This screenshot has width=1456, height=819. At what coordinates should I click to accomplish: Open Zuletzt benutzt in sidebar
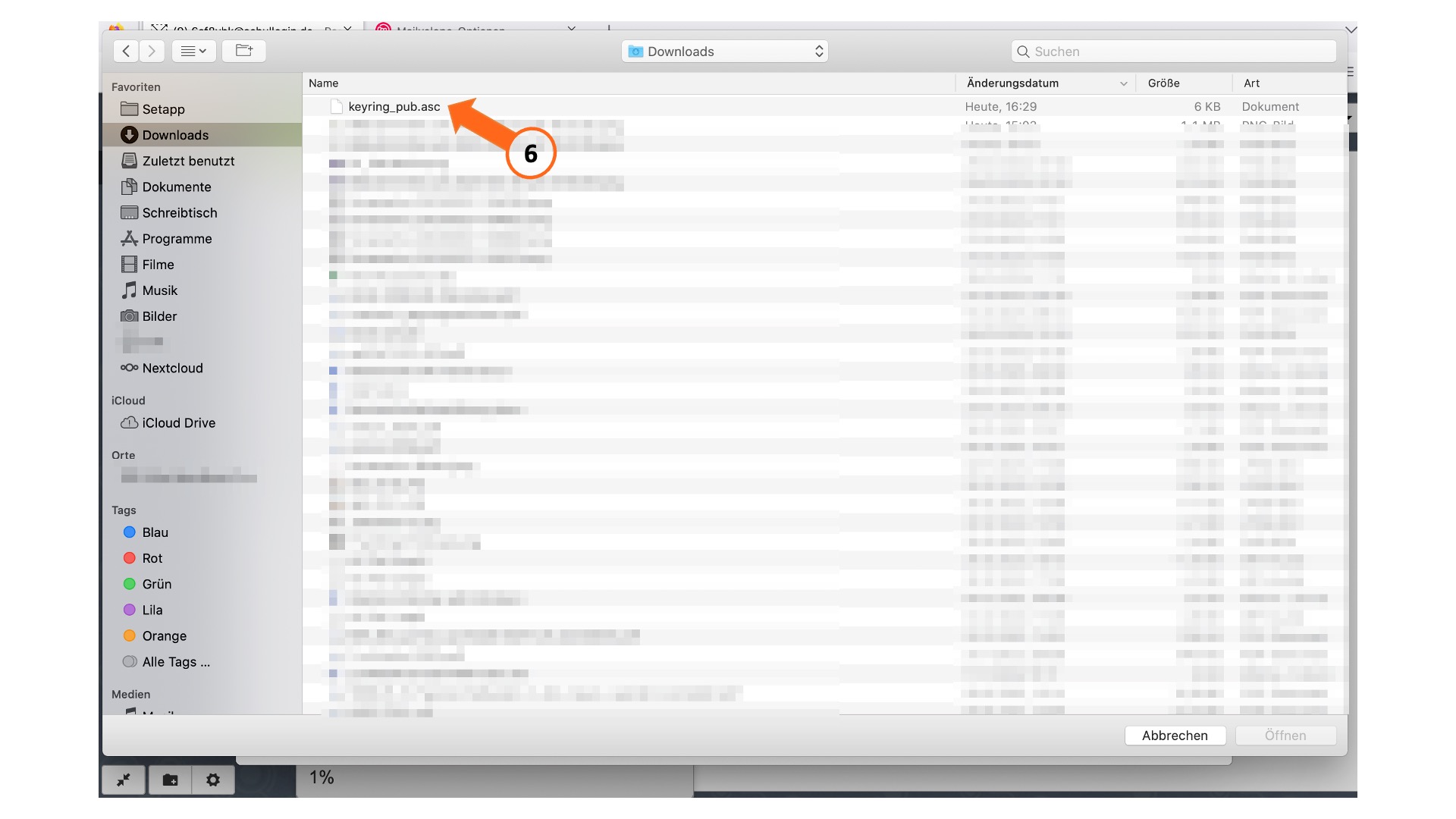[x=202, y=161]
